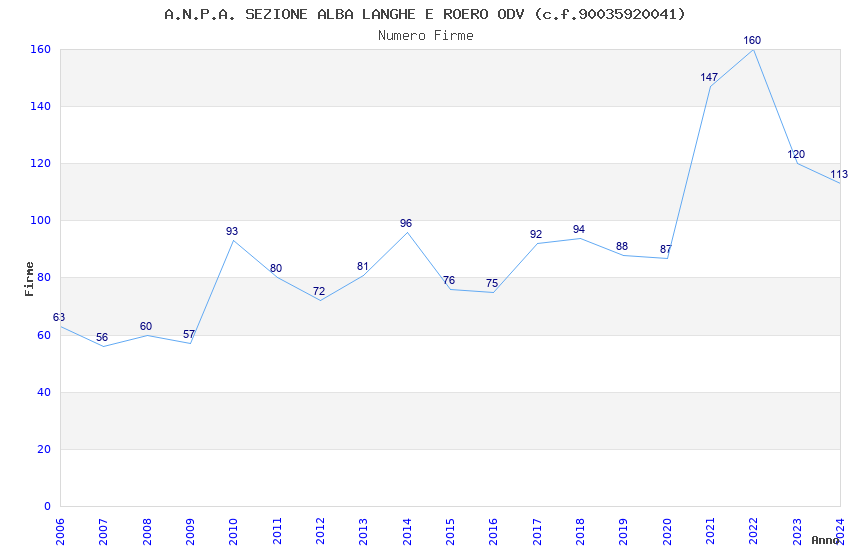The height and width of the screenshot is (550, 850).
Task: Select the data label 88 for 2019
Action: [622, 246]
